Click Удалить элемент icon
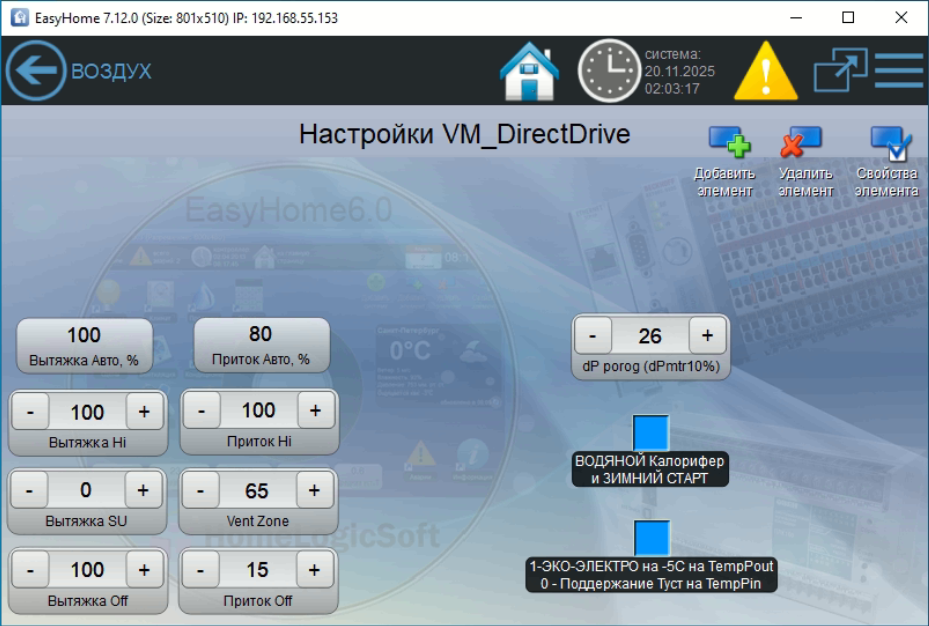The height and width of the screenshot is (626, 929). 804,145
